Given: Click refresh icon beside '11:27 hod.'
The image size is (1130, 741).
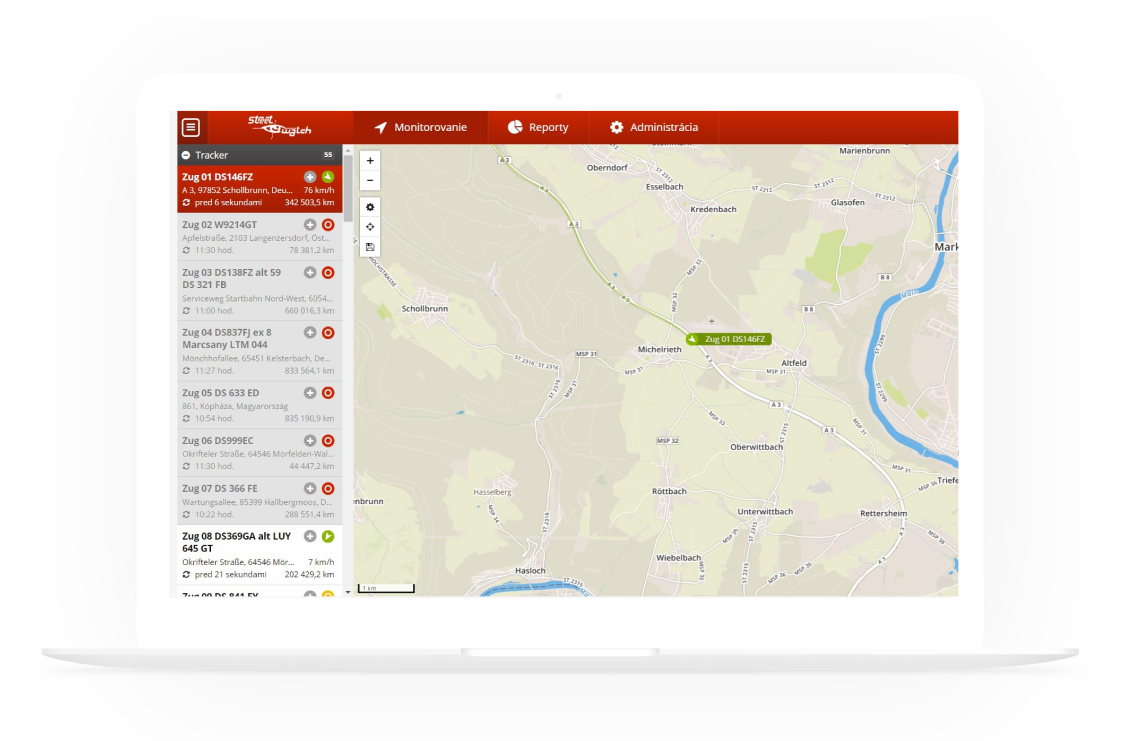Looking at the screenshot, I should pyautogui.click(x=187, y=370).
